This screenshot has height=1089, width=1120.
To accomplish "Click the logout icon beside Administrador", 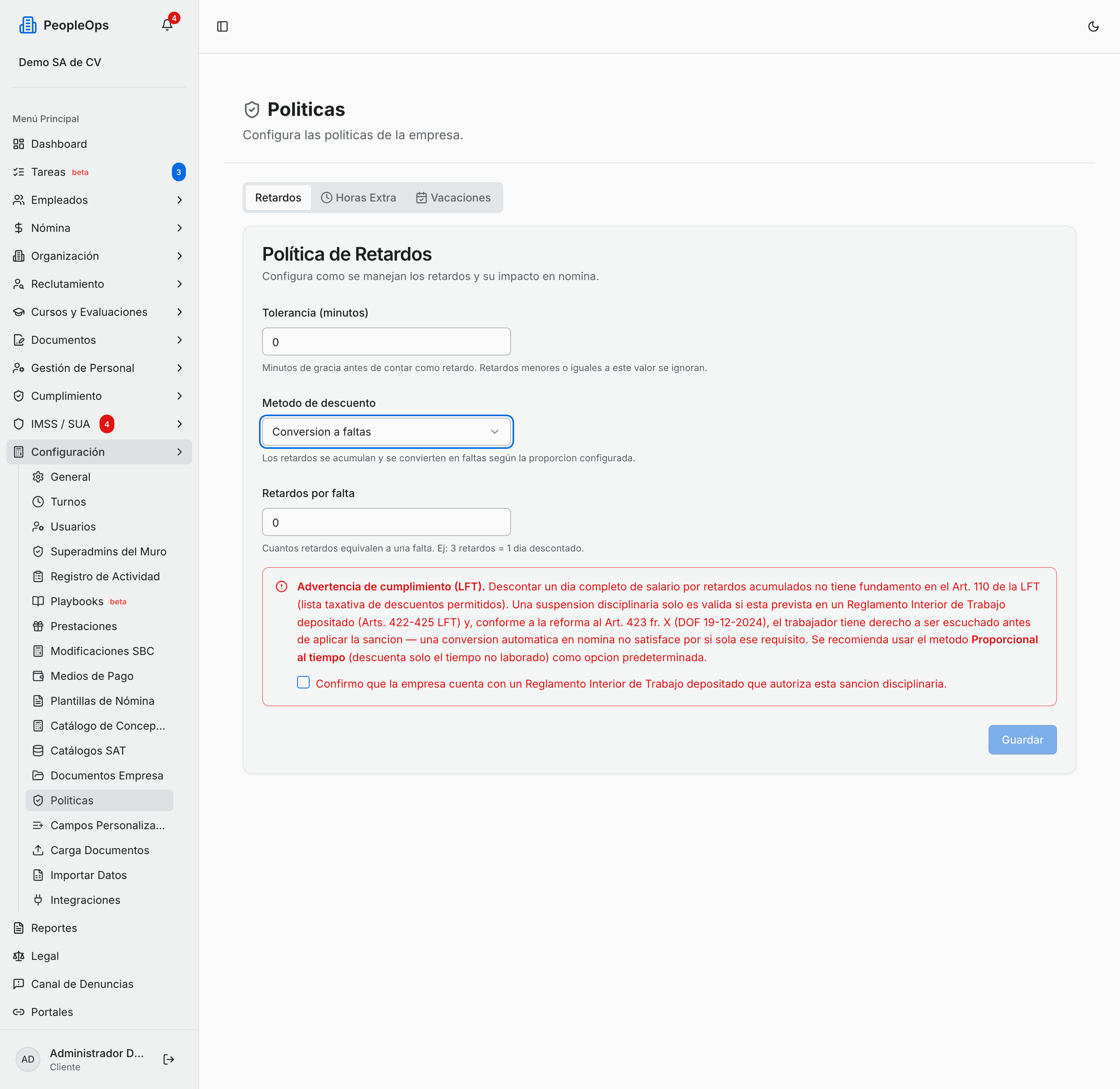I will point(168,1059).
